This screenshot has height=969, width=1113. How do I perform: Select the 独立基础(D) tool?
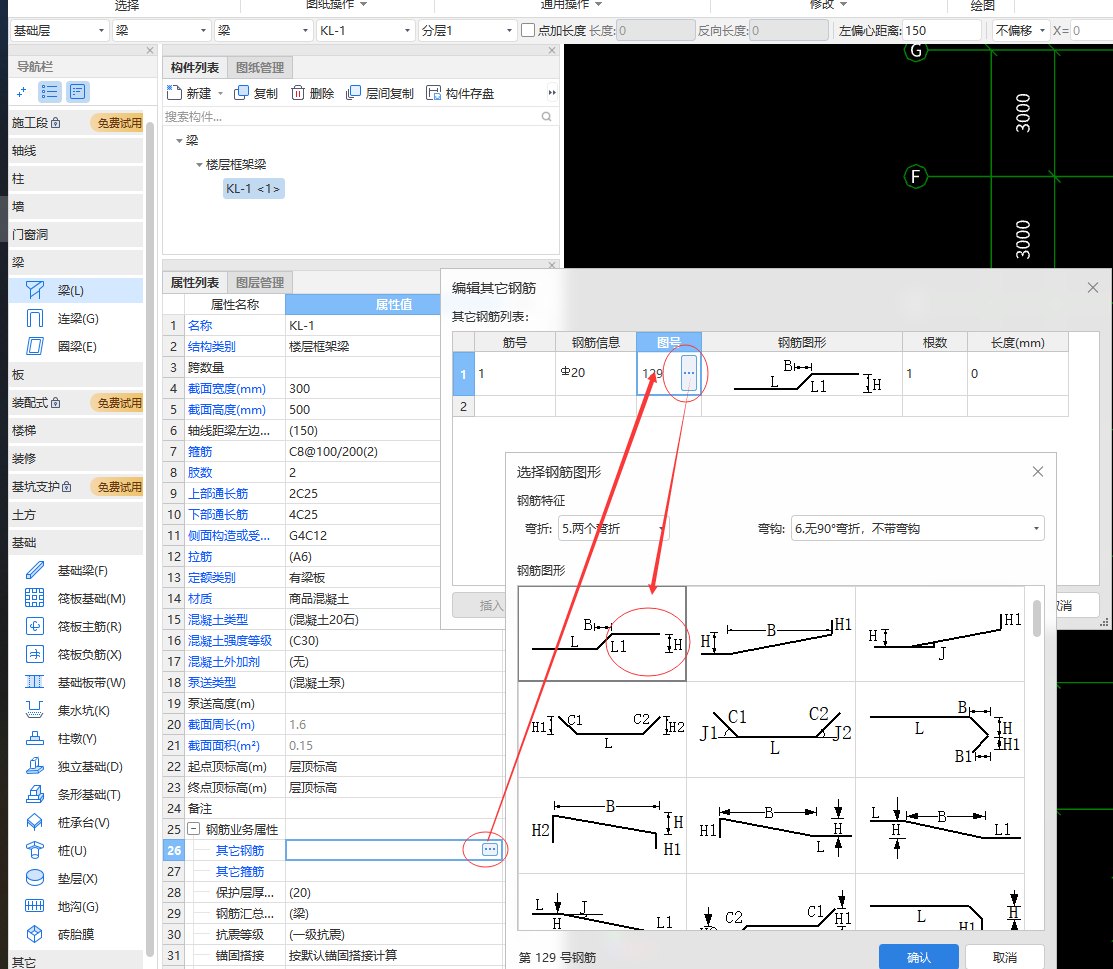(76, 767)
